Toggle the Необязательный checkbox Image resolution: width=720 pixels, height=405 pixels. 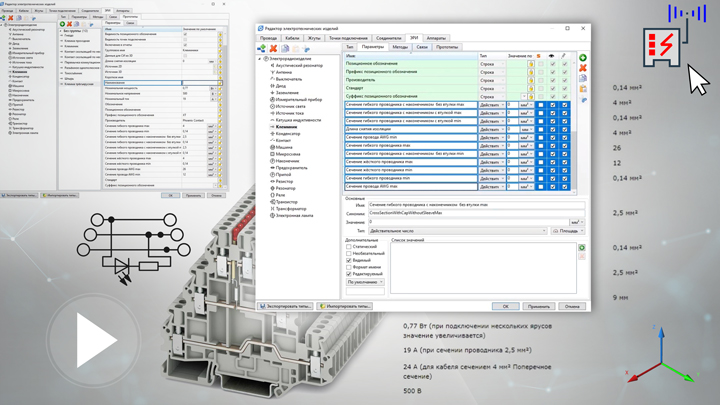[x=349, y=253]
